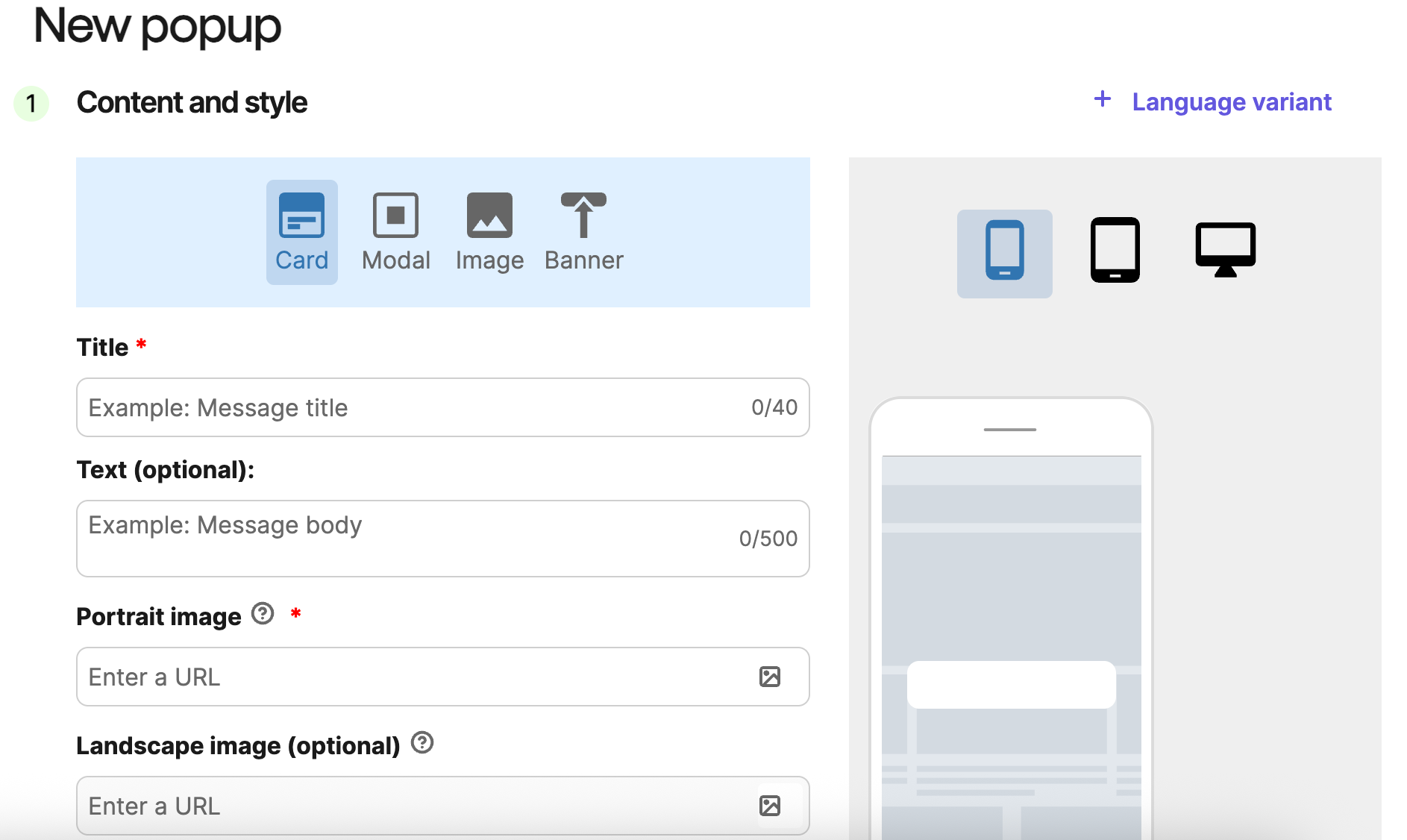
Task: Click the popup card in phone preview
Action: [x=1012, y=684]
